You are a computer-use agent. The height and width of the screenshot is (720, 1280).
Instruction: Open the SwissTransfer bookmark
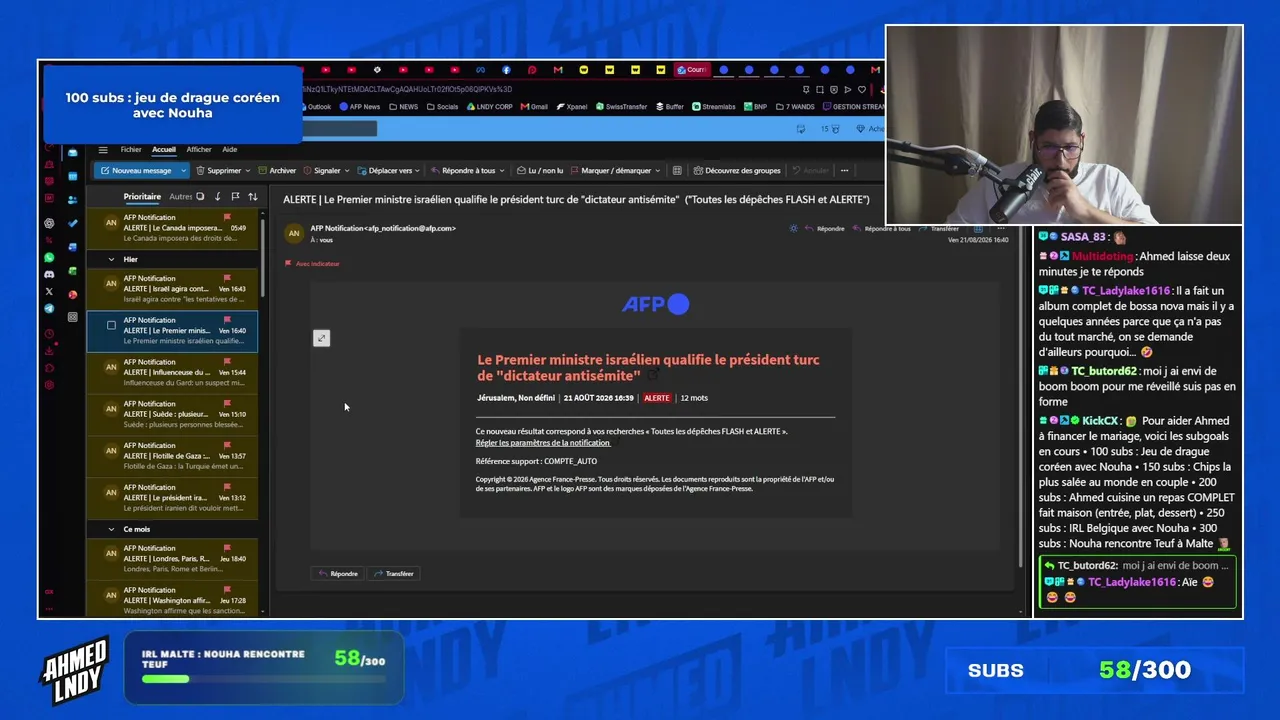pyautogui.click(x=622, y=107)
